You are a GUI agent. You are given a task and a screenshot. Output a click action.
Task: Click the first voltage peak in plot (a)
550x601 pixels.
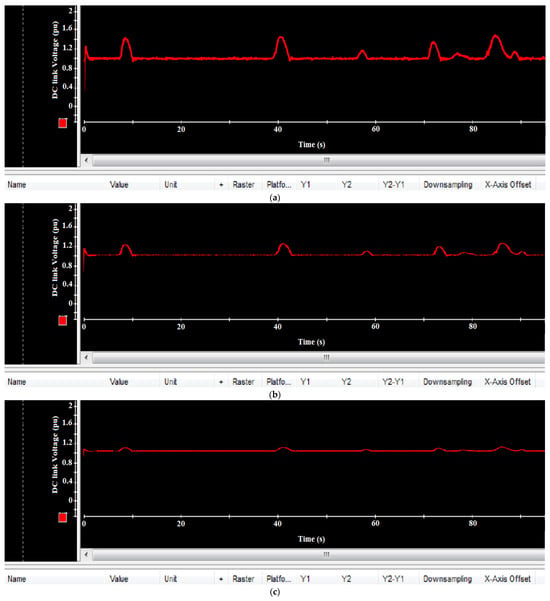click(125, 39)
